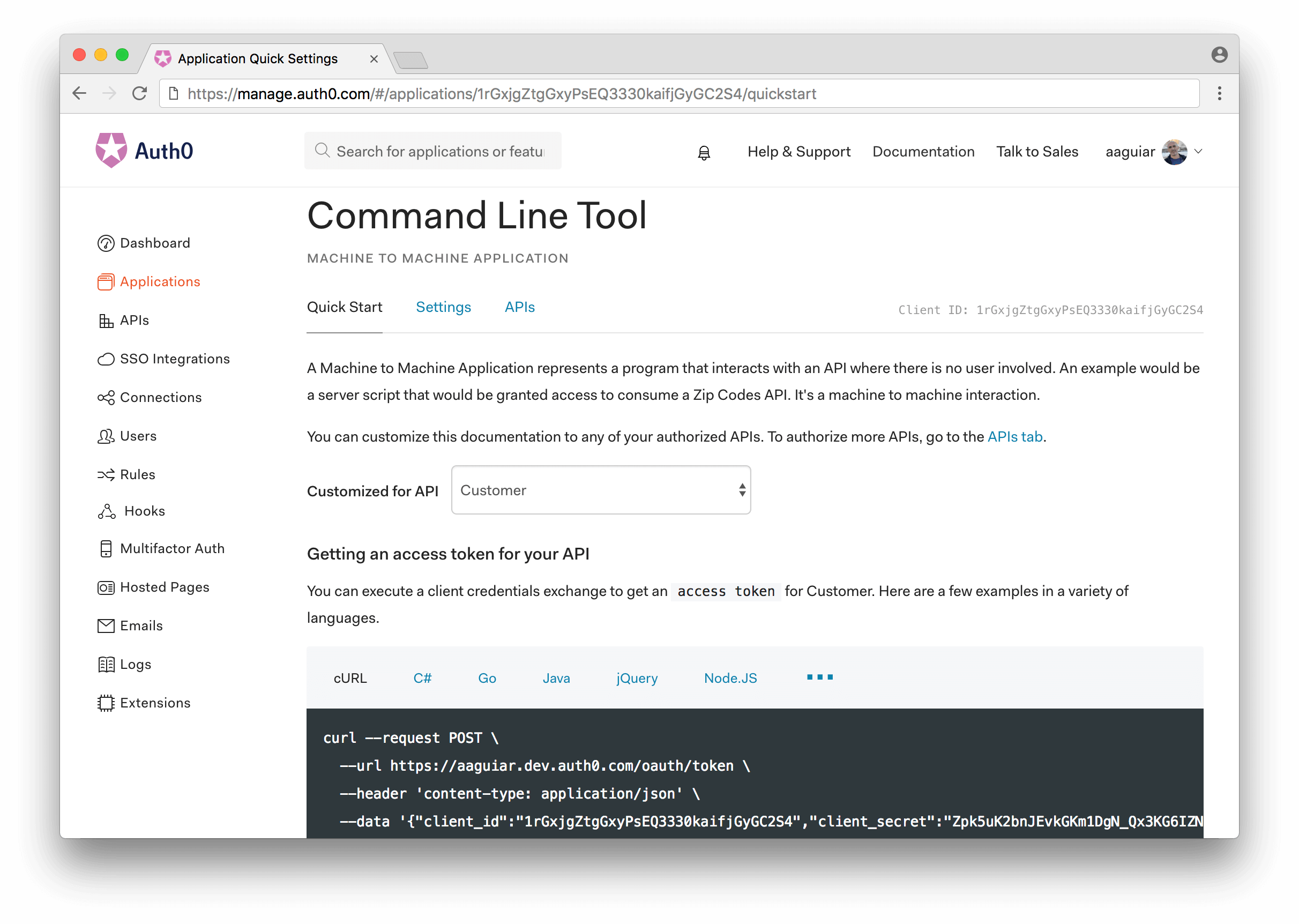Select the Quick Start tab
Viewport: 1299px width, 924px height.
click(x=345, y=307)
